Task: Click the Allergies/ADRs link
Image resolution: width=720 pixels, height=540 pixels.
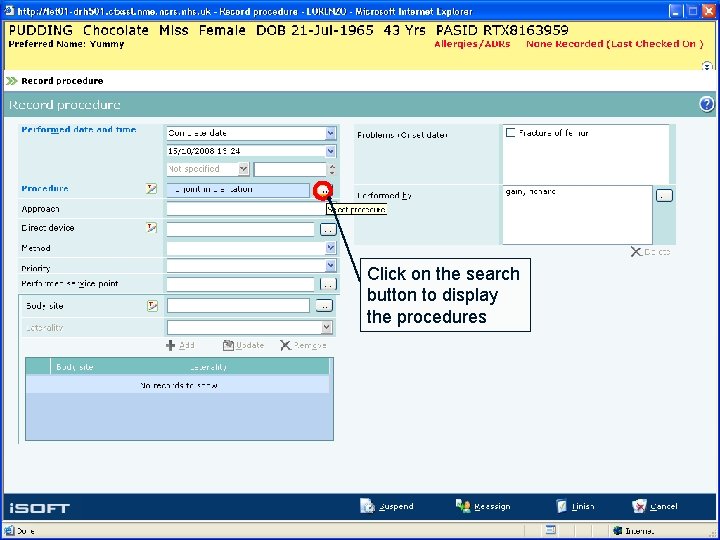Action: 472,44
